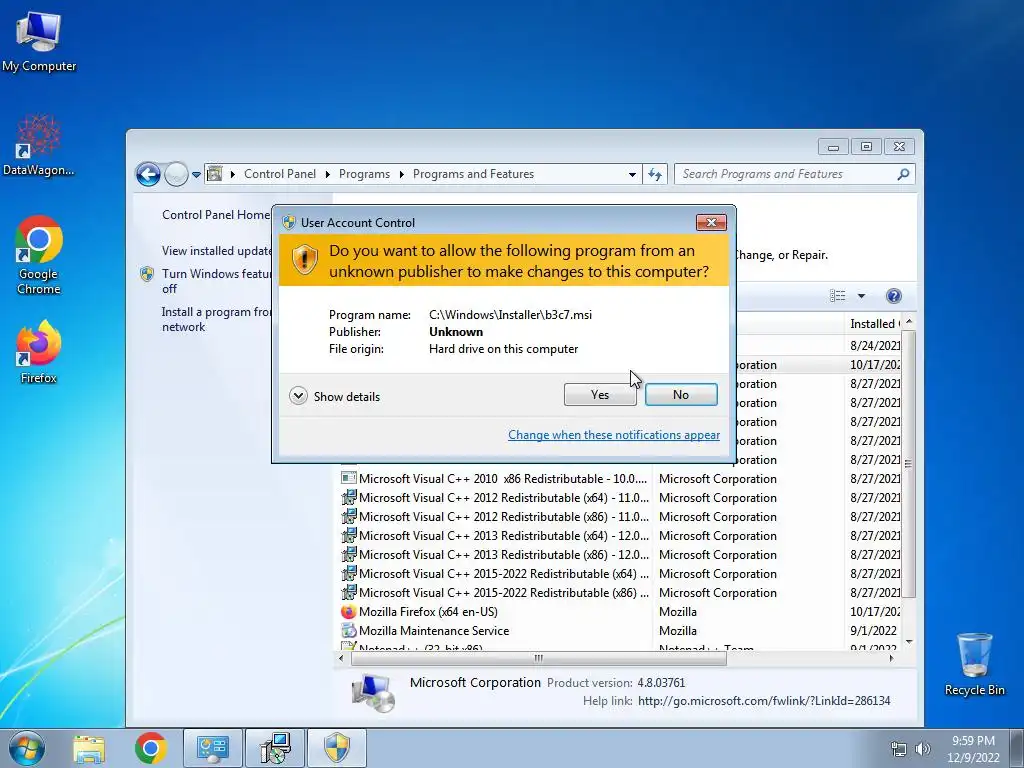
Task: Click the search magnifier icon in Control Panel
Action: coord(903,174)
